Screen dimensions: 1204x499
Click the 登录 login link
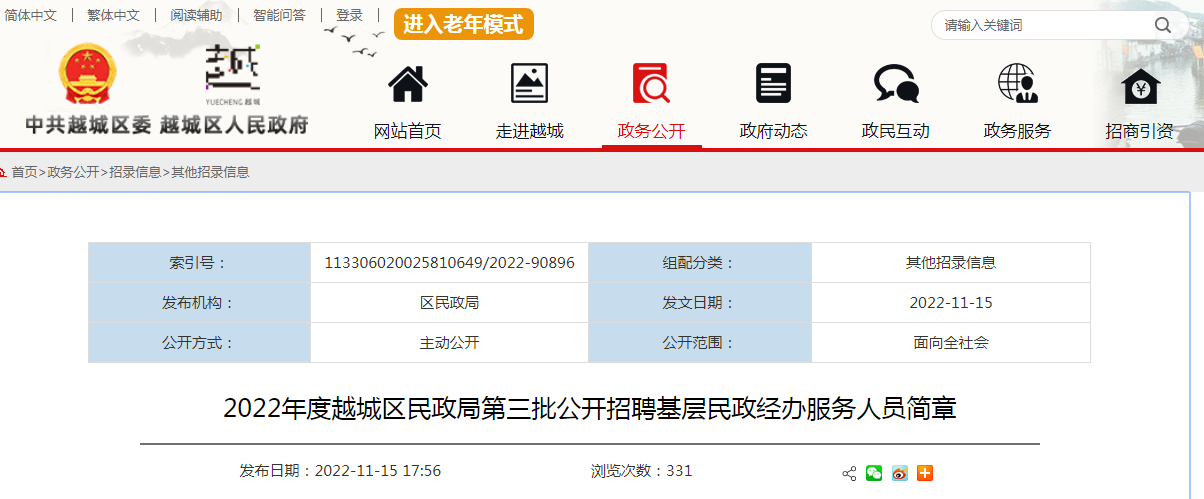[x=349, y=16]
